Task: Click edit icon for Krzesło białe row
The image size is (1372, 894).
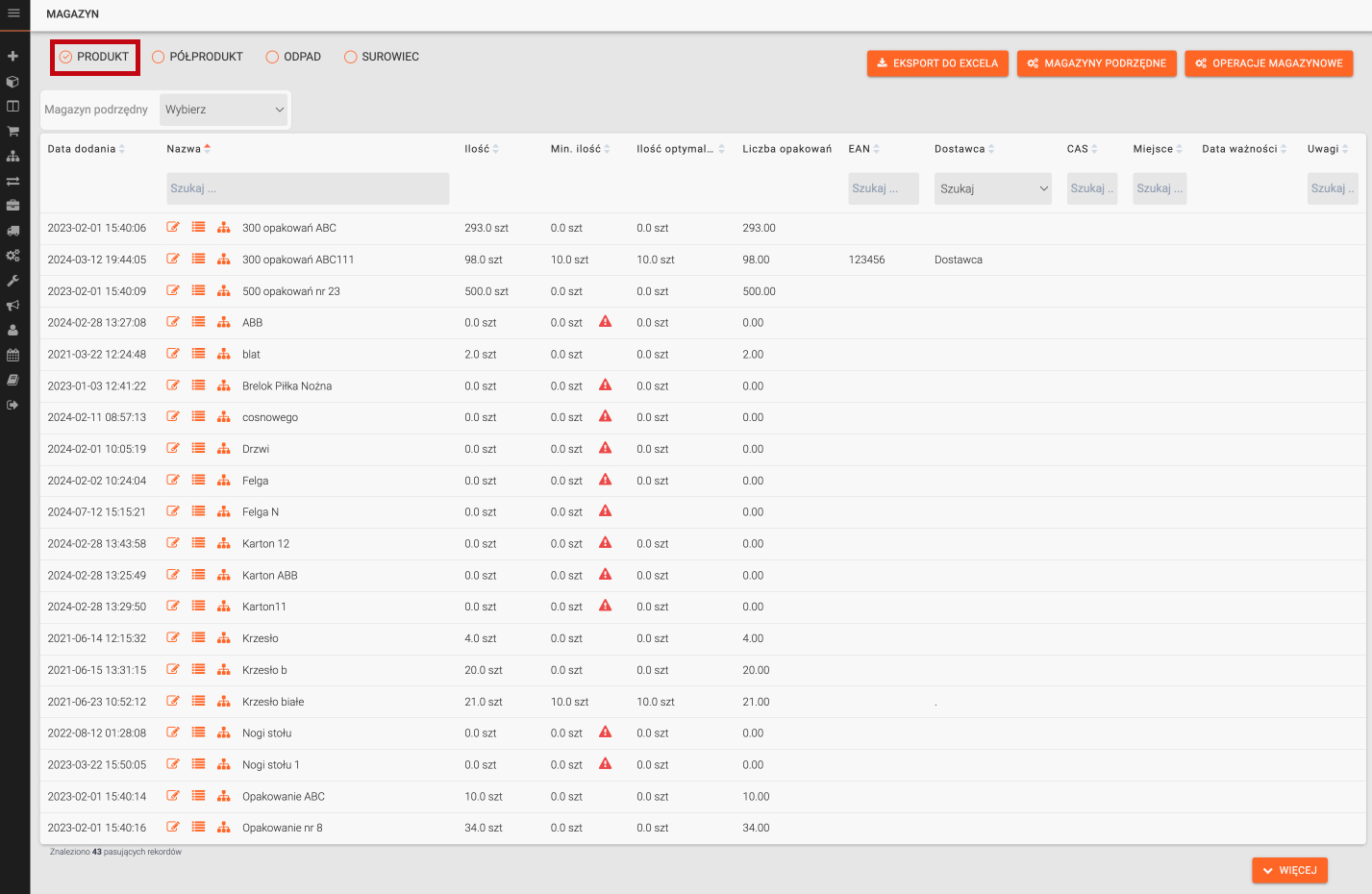Action: pos(173,701)
